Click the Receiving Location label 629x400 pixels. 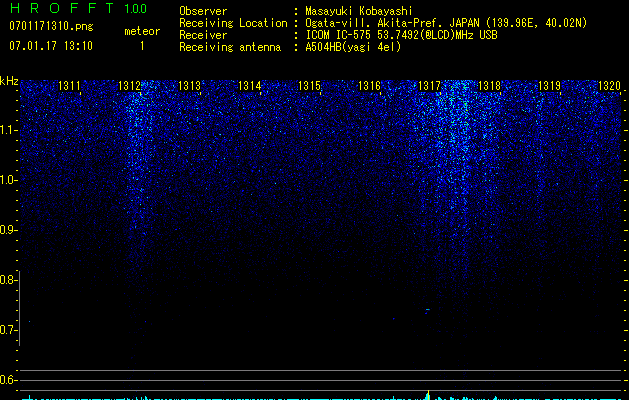(233, 23)
